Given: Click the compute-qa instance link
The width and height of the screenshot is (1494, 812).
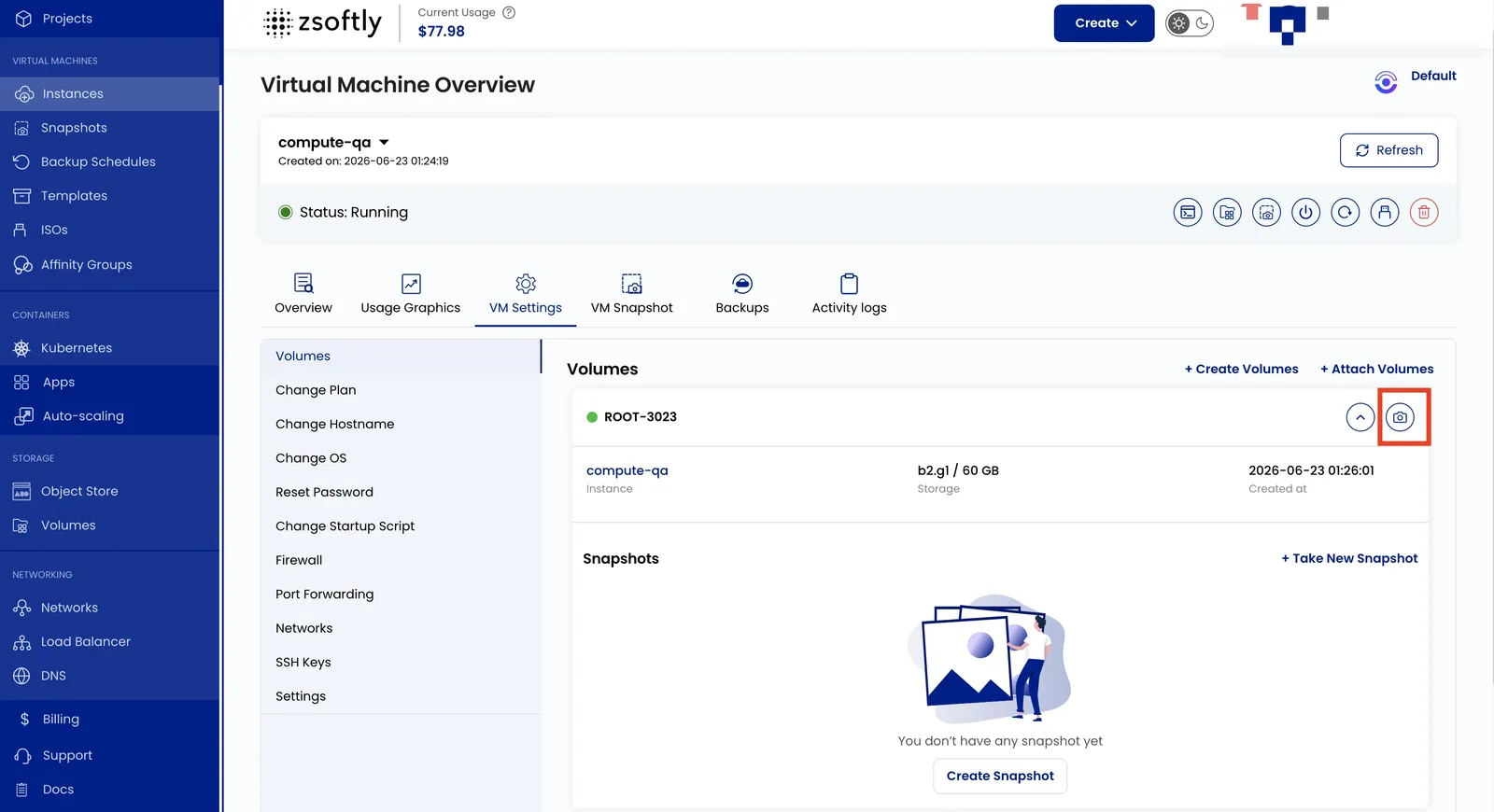Looking at the screenshot, I should pyautogui.click(x=627, y=470).
